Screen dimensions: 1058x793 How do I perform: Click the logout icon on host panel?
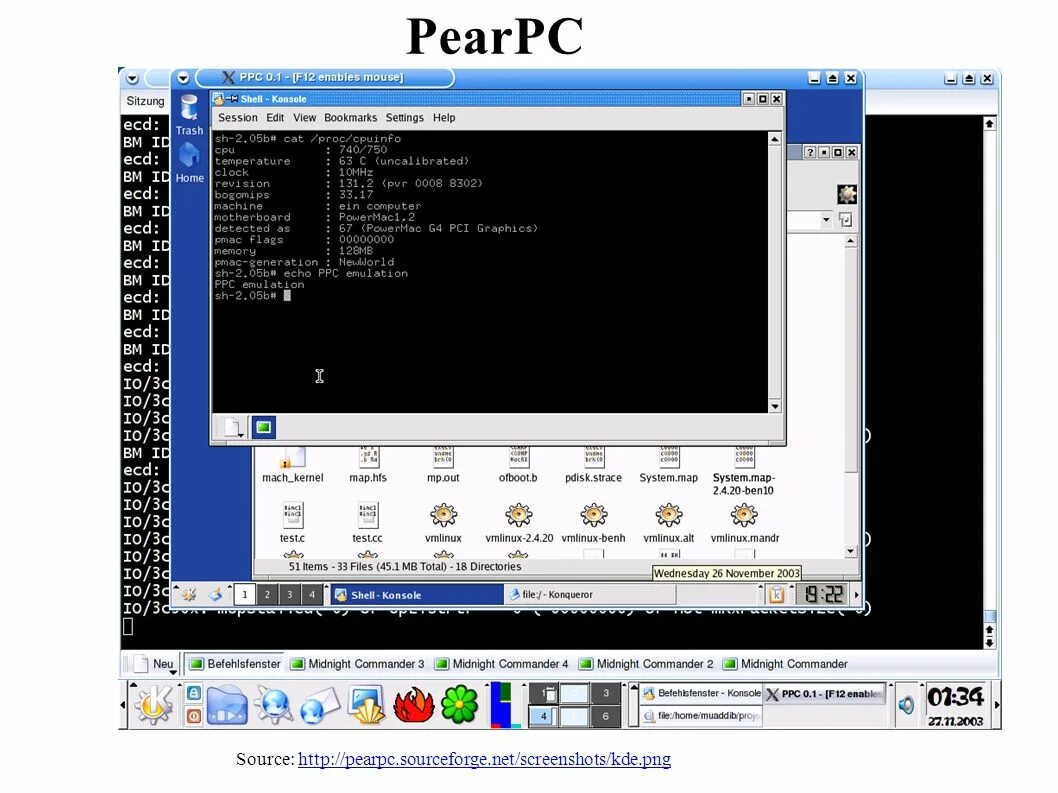coord(194,716)
